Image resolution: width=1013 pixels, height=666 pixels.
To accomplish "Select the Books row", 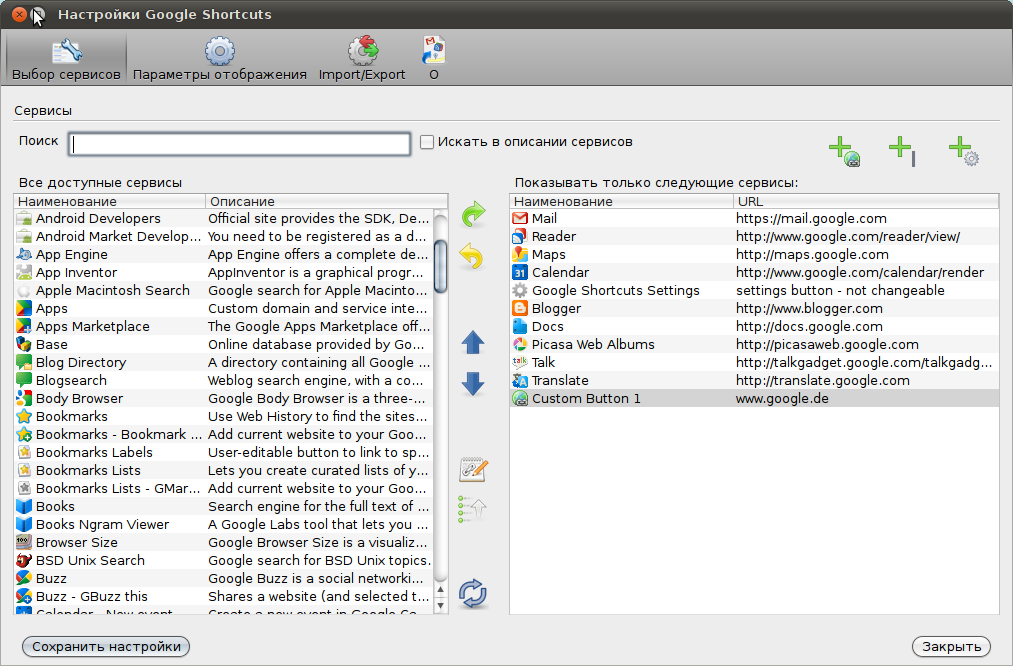I will 224,506.
